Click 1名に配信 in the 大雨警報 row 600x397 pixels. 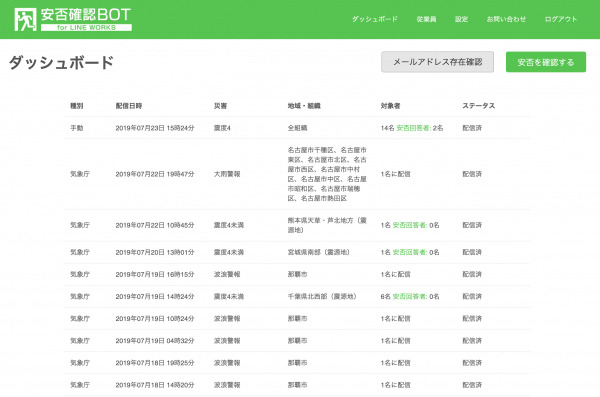(395, 174)
